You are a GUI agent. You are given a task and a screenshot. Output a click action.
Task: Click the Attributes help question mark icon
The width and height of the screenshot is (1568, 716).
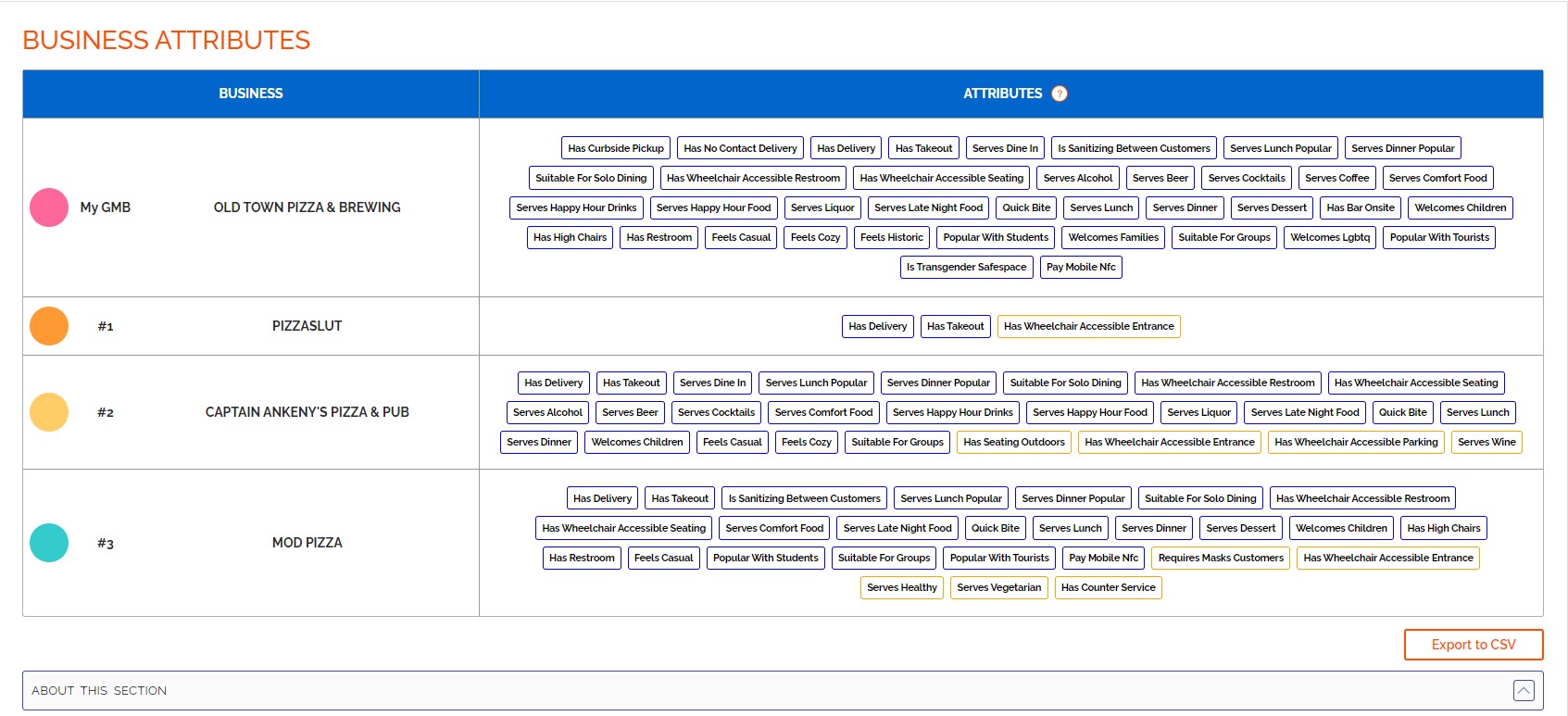(1060, 94)
